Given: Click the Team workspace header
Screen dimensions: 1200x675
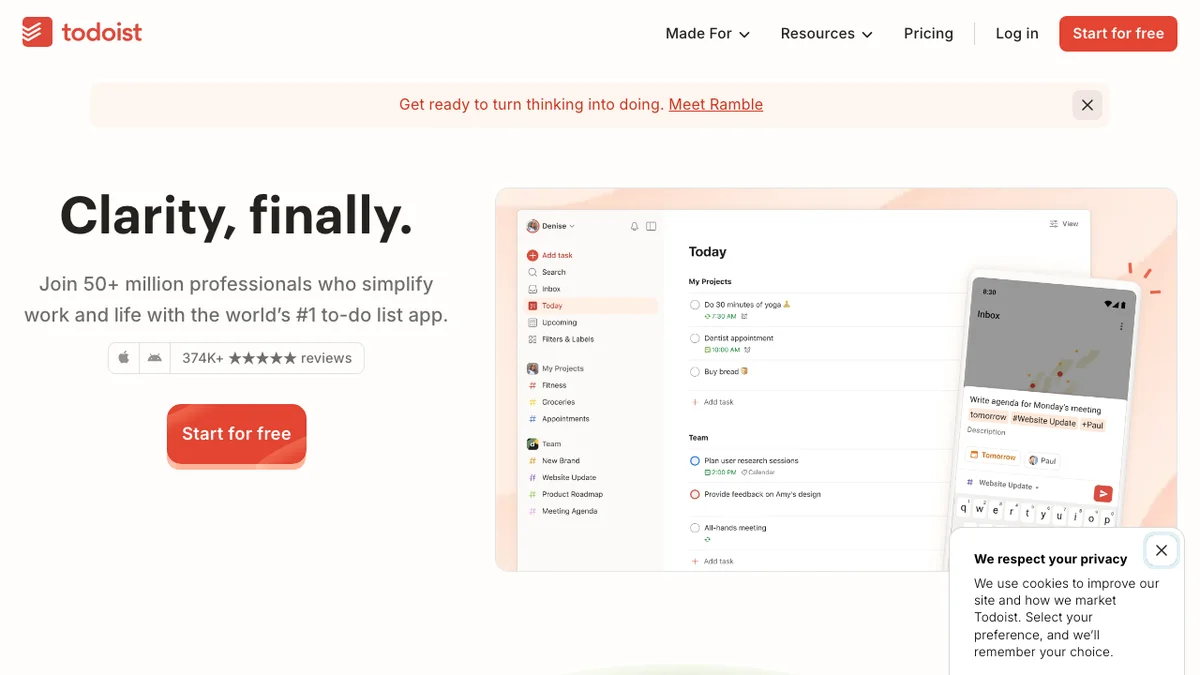Looking at the screenshot, I should pyautogui.click(x=545, y=444).
